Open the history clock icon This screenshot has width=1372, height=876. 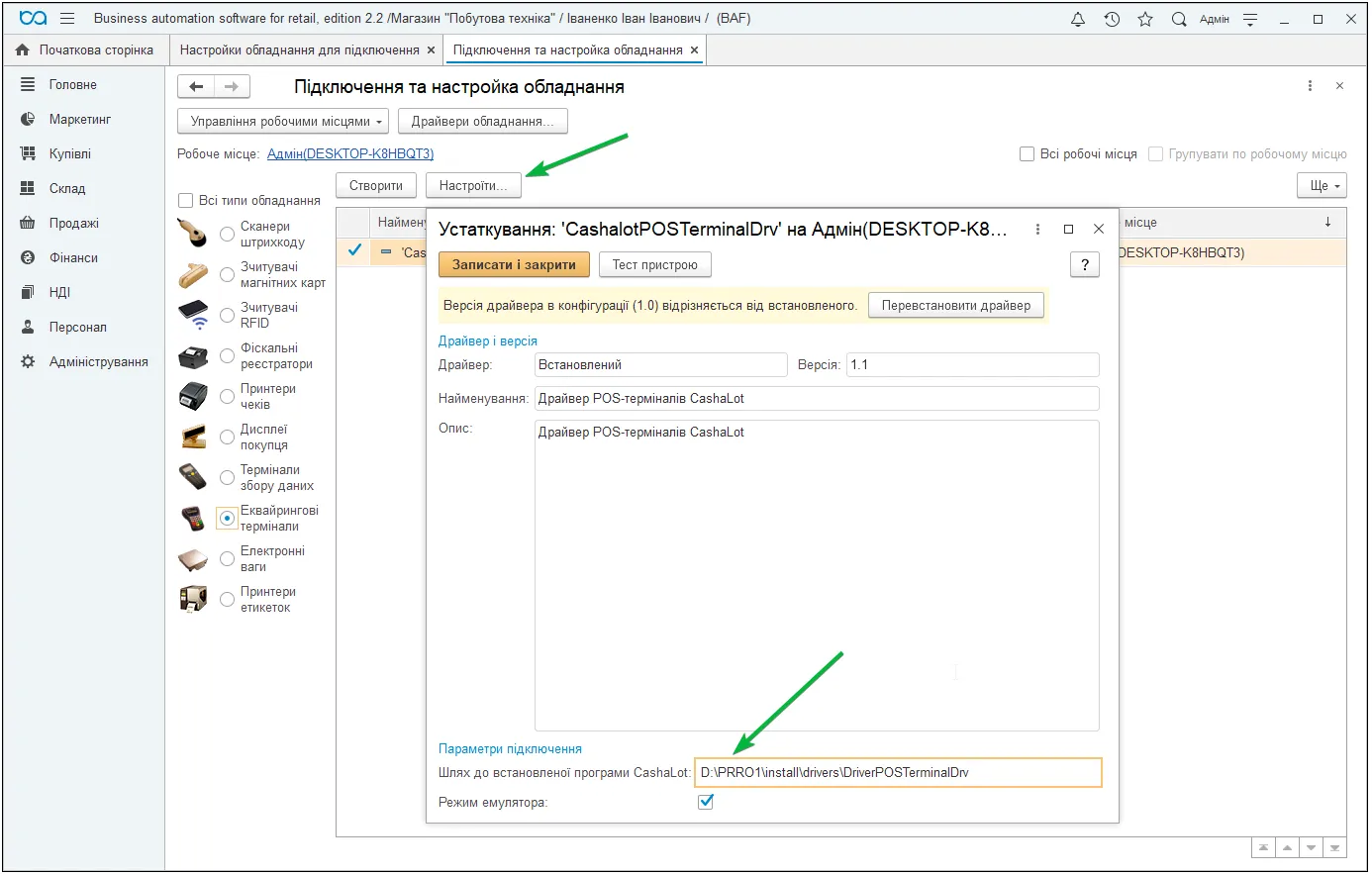point(1112,19)
